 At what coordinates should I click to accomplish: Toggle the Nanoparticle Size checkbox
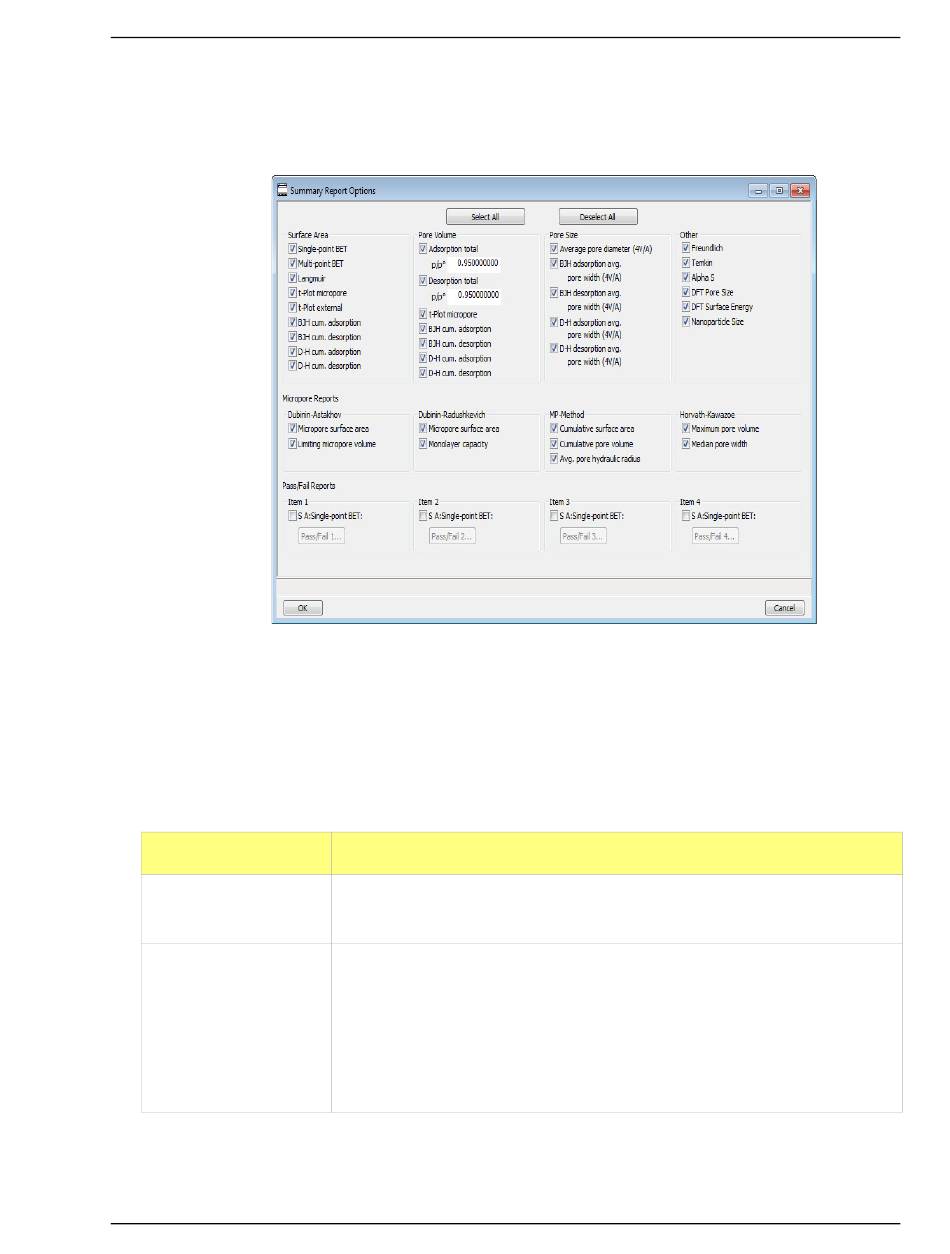click(x=686, y=322)
